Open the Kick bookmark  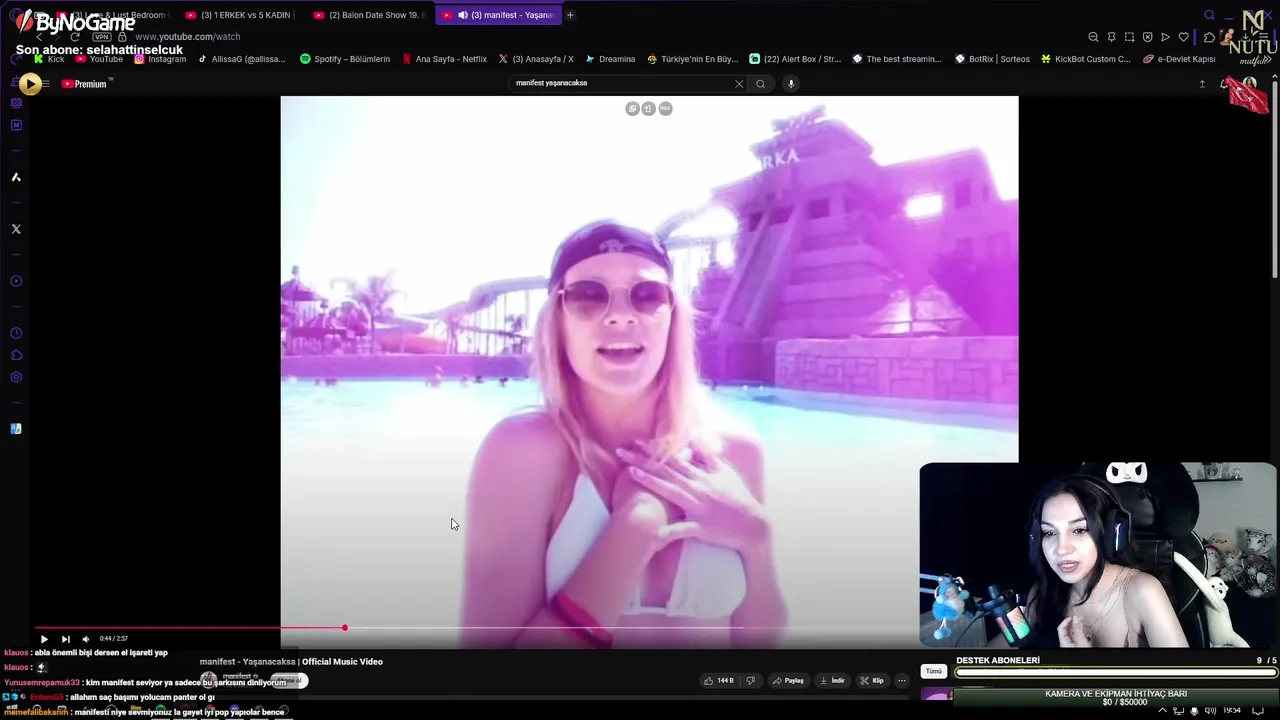coord(49,59)
